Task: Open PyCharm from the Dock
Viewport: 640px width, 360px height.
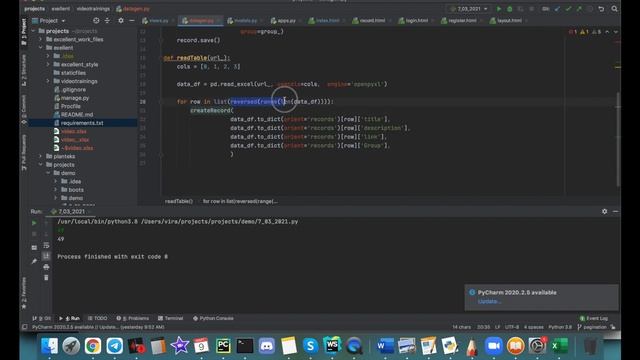Action: [223, 346]
